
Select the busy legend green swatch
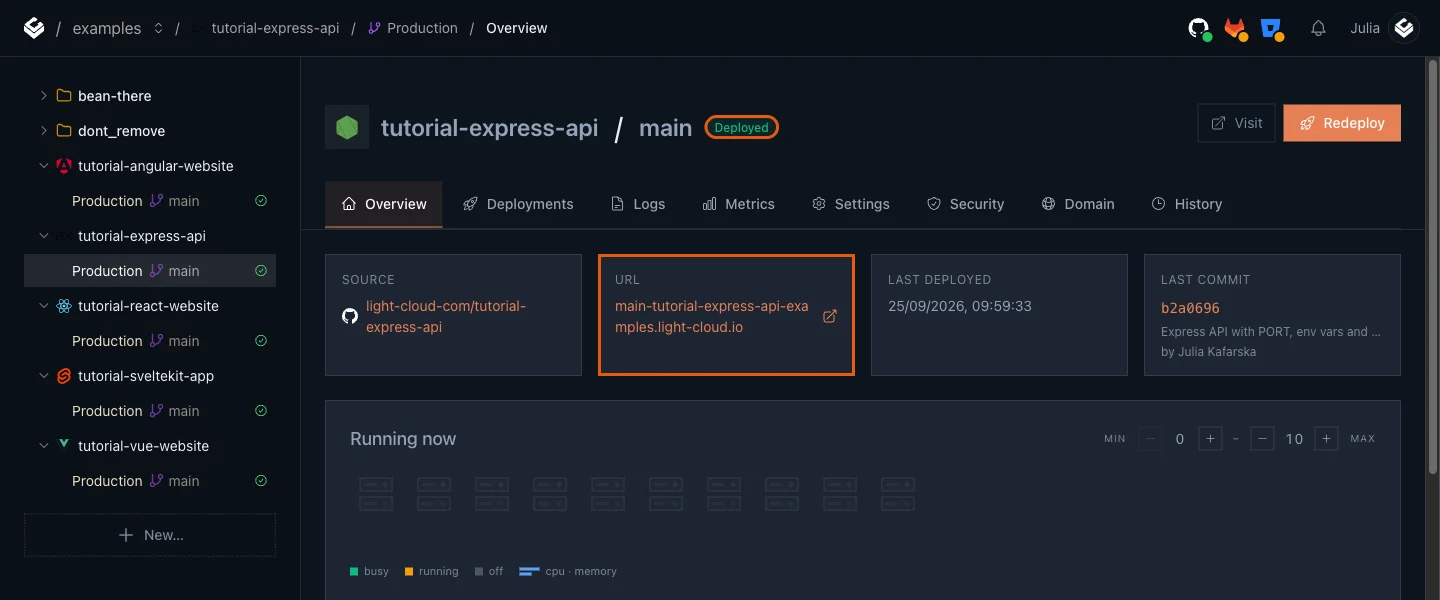[354, 572]
